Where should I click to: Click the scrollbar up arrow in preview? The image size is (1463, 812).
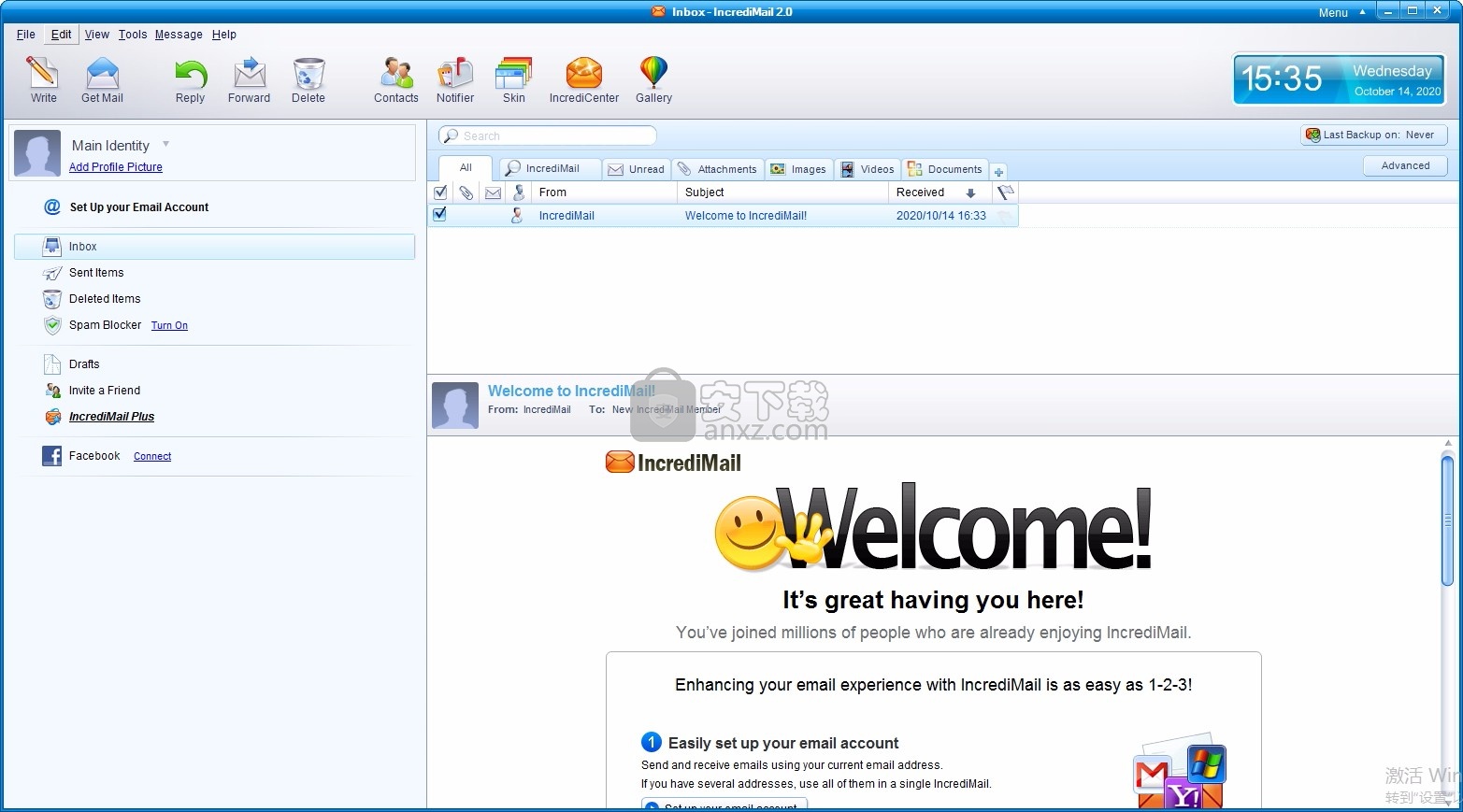1448,443
